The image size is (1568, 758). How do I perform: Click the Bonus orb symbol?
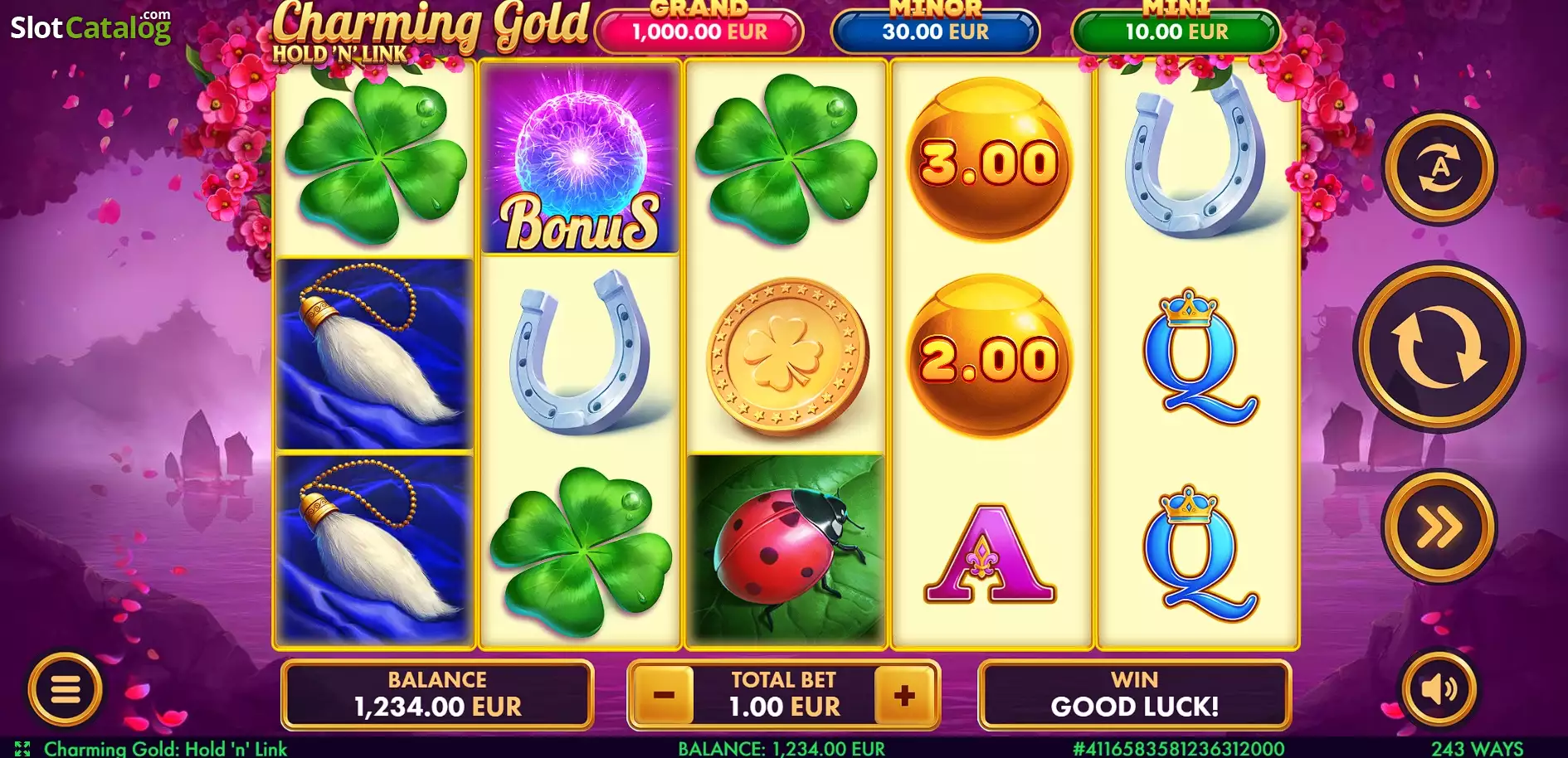coord(581,158)
